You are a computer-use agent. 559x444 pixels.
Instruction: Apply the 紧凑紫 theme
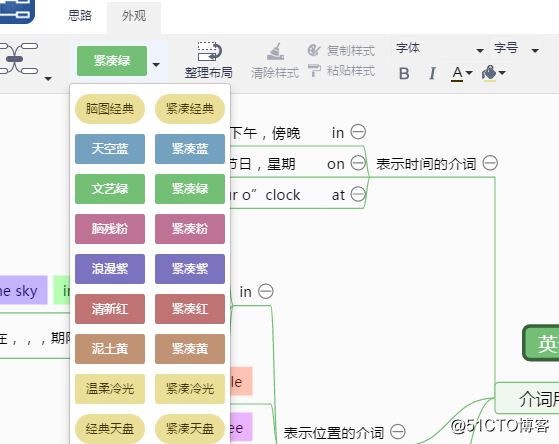tap(190, 269)
